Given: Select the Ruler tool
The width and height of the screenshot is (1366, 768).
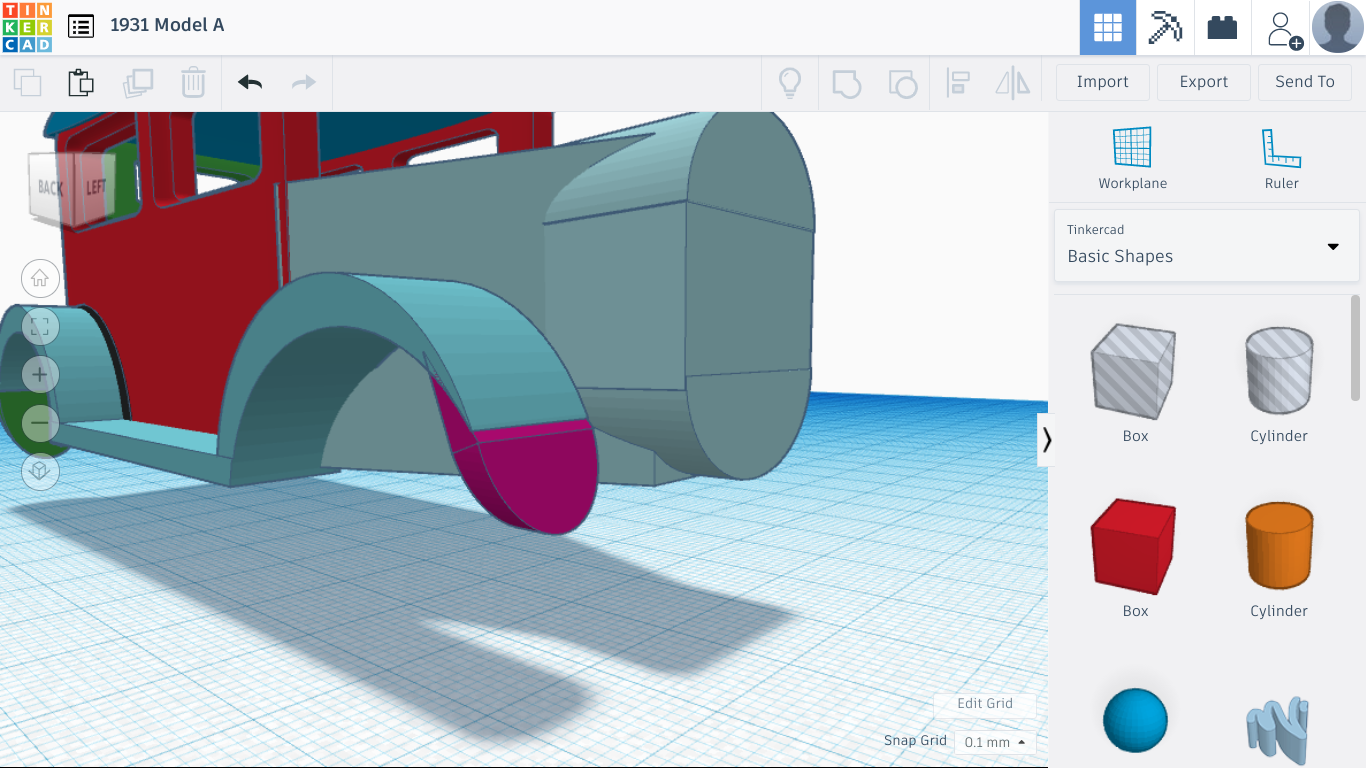Looking at the screenshot, I should point(1281,158).
